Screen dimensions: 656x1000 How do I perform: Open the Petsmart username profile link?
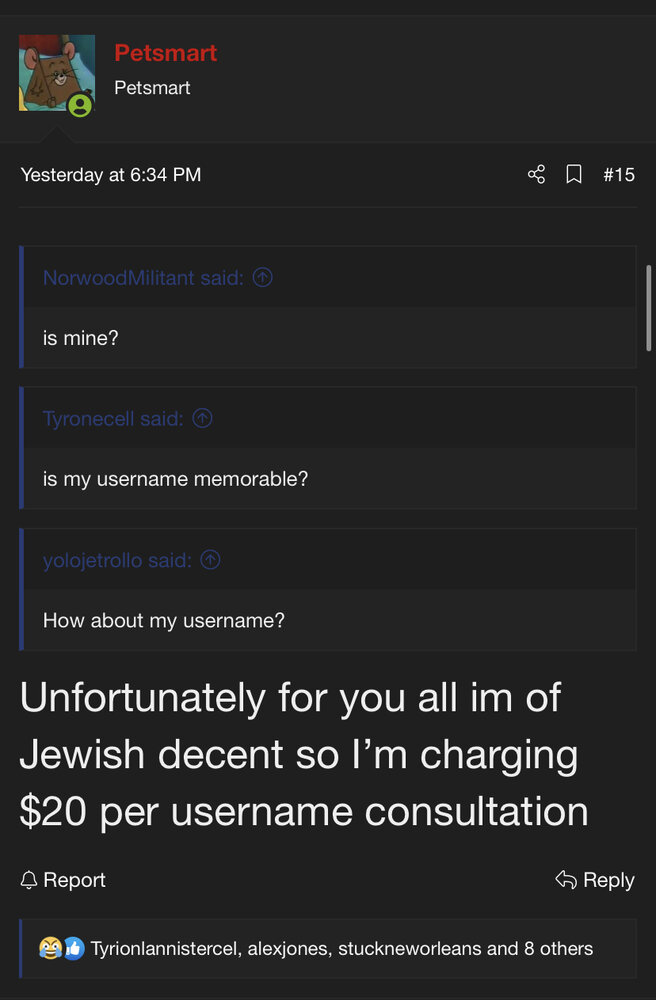point(165,53)
